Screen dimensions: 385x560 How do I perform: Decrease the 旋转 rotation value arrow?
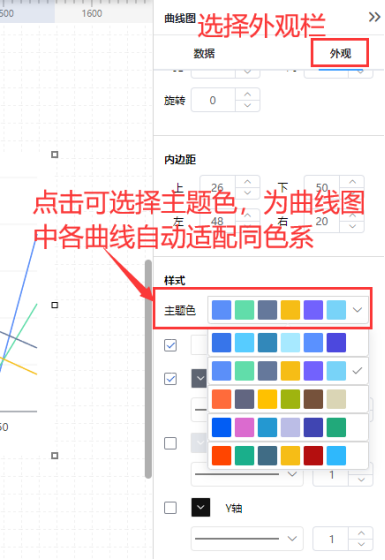pyautogui.click(x=247, y=105)
